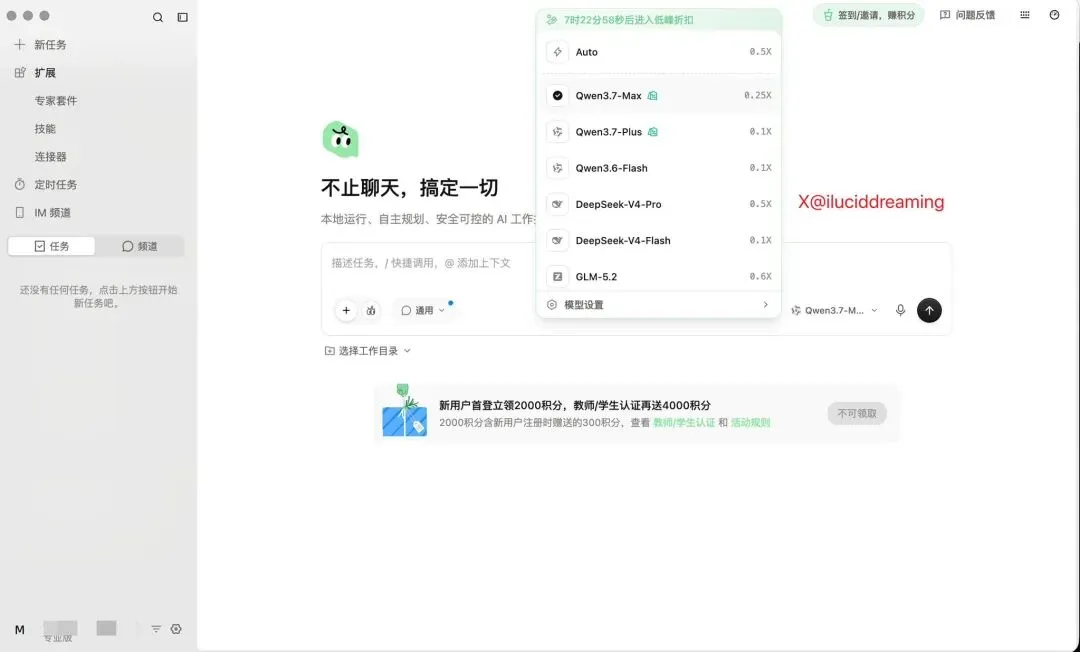Select DeepSeek-V4-Flash model
The height and width of the screenshot is (652, 1080).
pyautogui.click(x=658, y=240)
